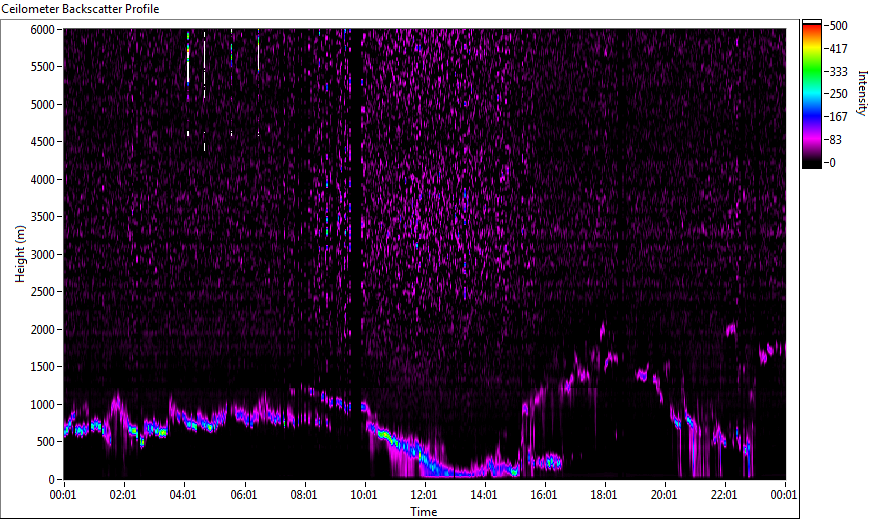Click the 5500 height axis value

(x=43, y=67)
